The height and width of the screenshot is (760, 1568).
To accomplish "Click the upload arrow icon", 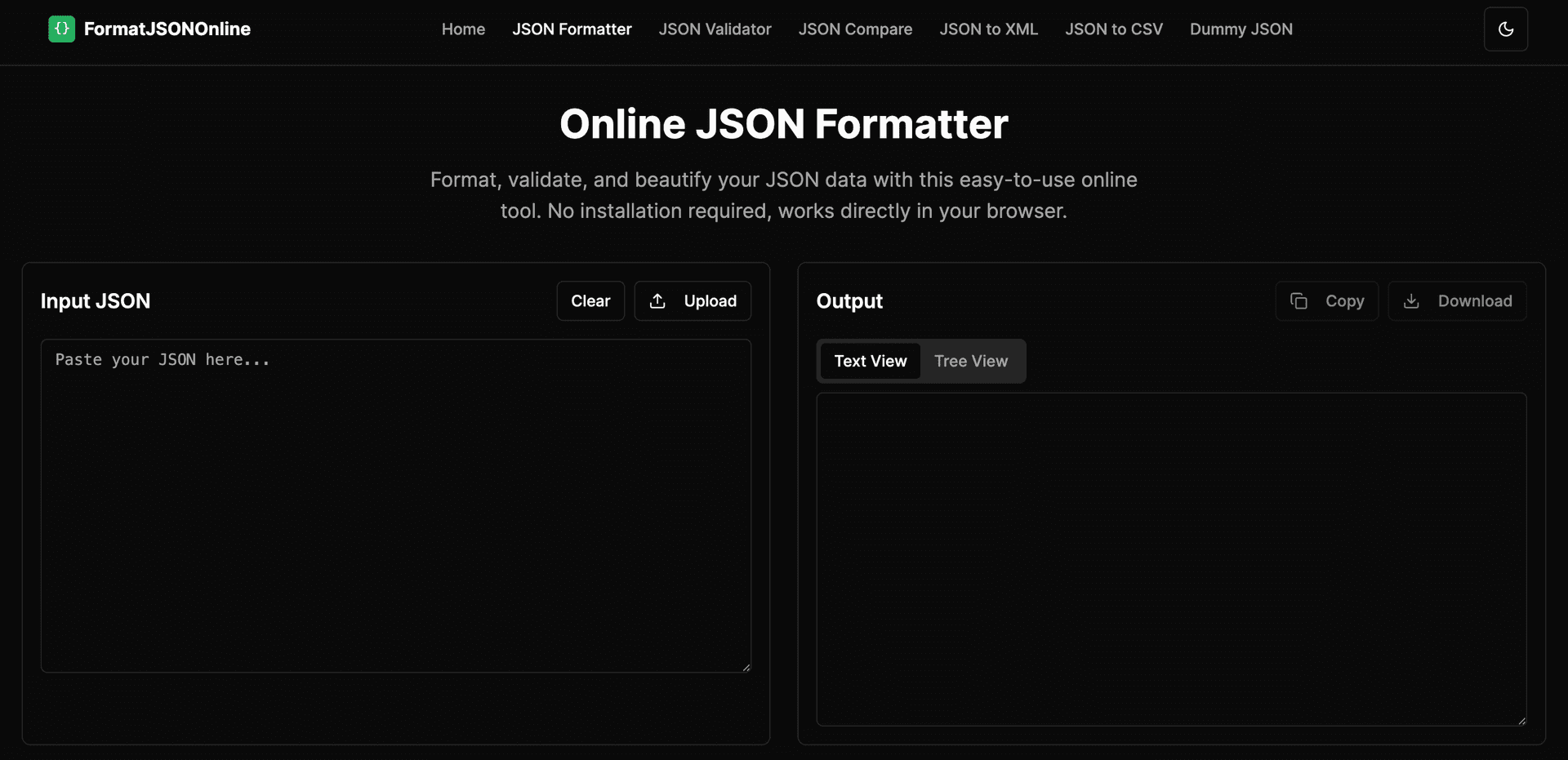I will click(657, 301).
